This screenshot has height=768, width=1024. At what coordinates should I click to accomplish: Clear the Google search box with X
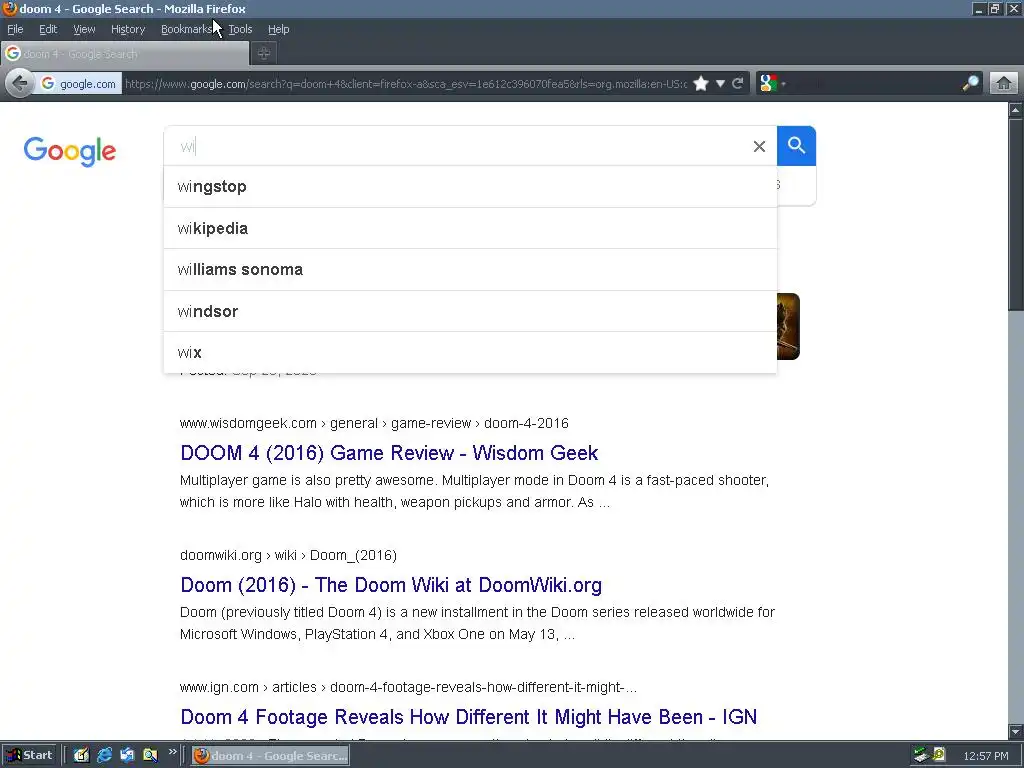click(x=759, y=146)
